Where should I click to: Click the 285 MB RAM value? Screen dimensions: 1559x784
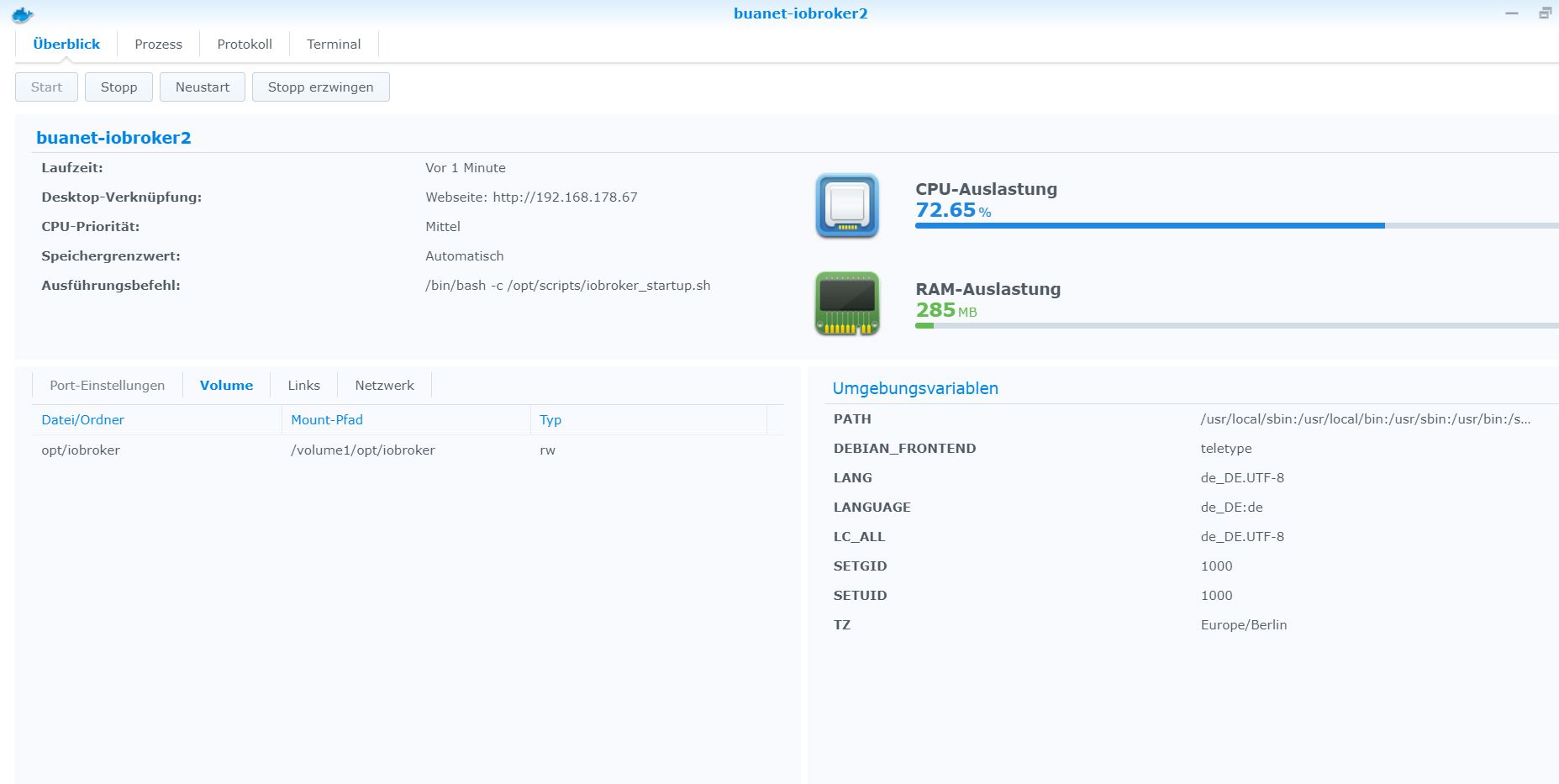(x=946, y=310)
